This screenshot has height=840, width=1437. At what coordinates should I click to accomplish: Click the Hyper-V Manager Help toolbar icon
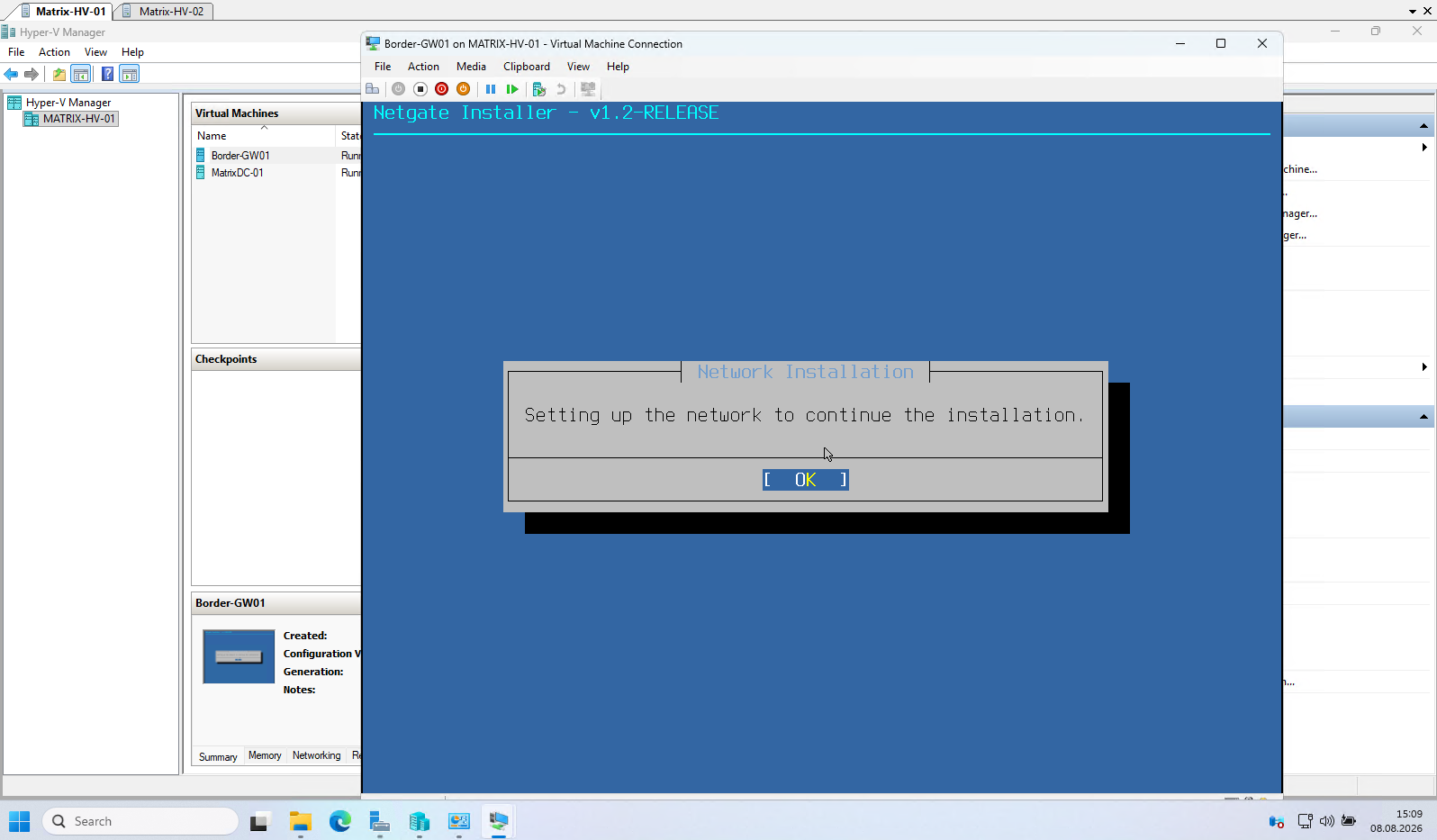(x=108, y=74)
